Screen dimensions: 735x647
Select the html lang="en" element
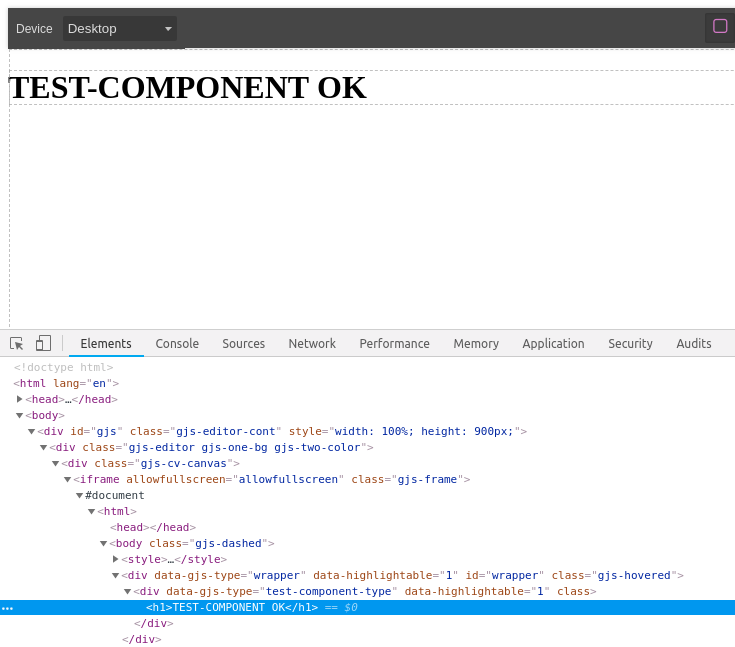[66, 383]
